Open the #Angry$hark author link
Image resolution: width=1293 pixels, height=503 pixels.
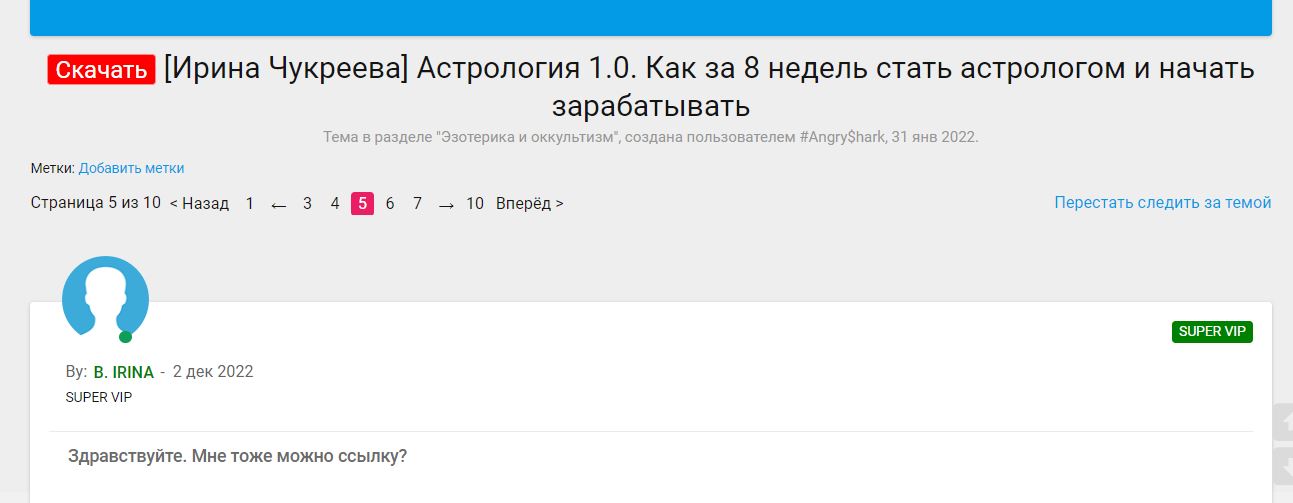click(842, 136)
